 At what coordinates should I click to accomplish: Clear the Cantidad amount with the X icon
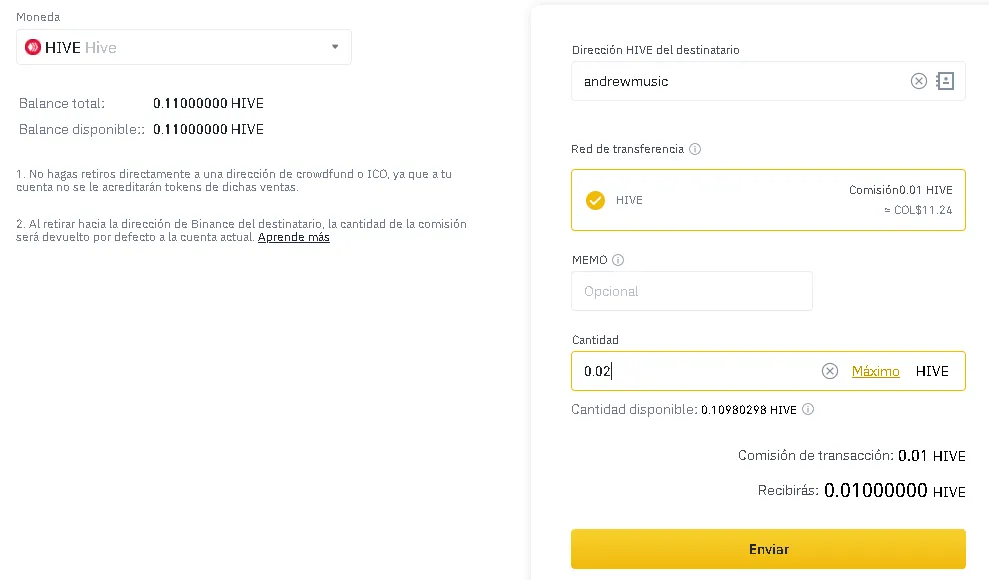[829, 371]
